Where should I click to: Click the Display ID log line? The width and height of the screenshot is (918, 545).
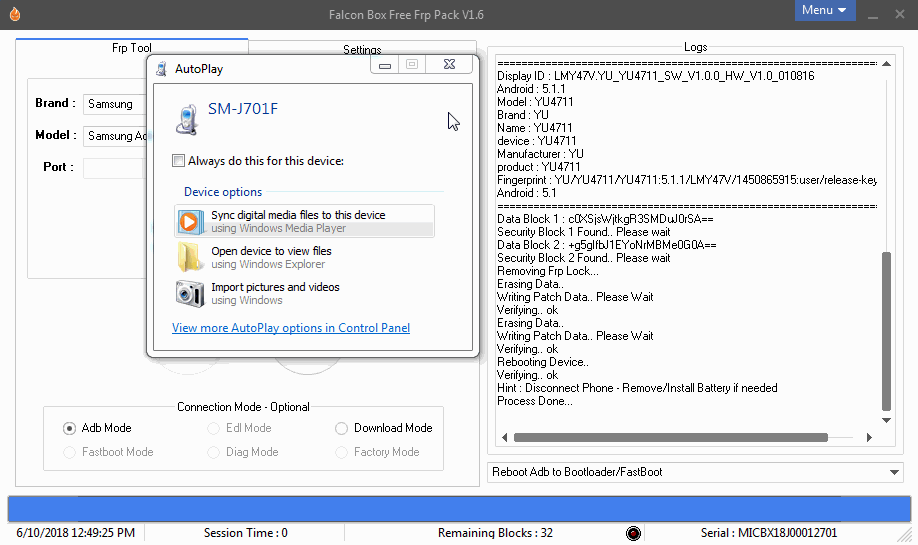pyautogui.click(x=656, y=76)
